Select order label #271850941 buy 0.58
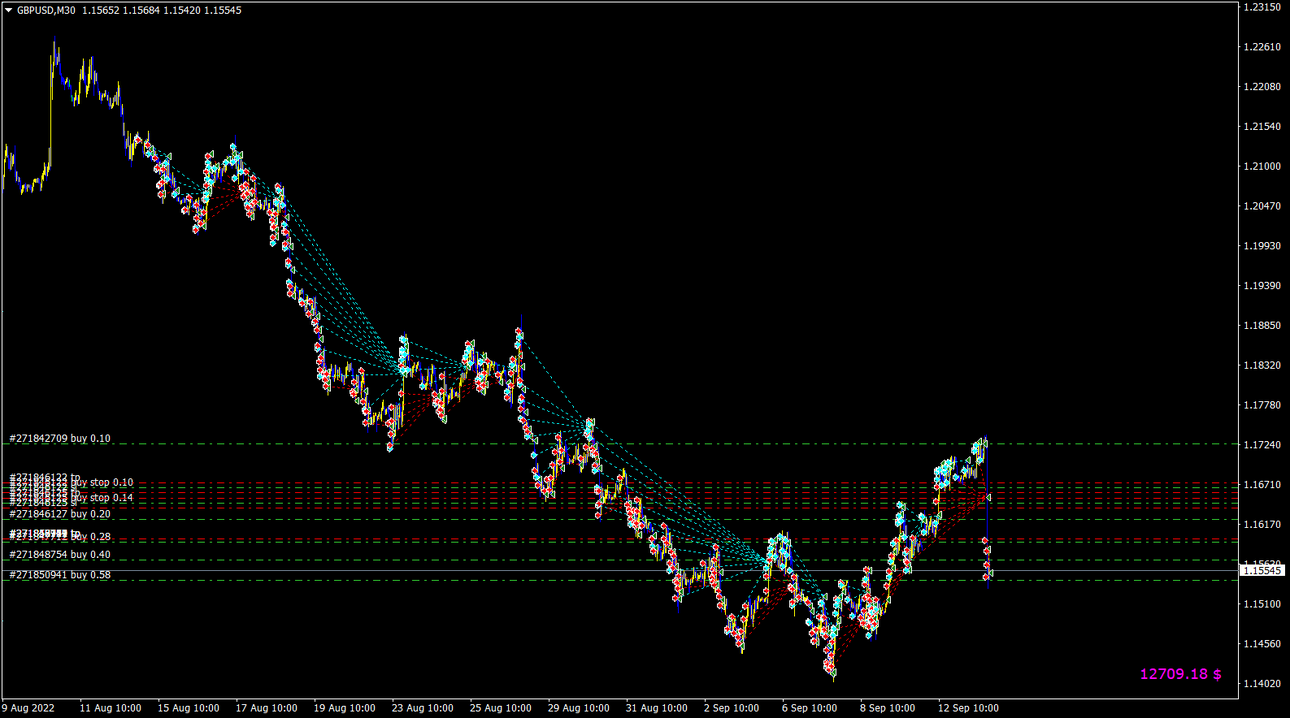The width and height of the screenshot is (1290, 718). pos(61,575)
